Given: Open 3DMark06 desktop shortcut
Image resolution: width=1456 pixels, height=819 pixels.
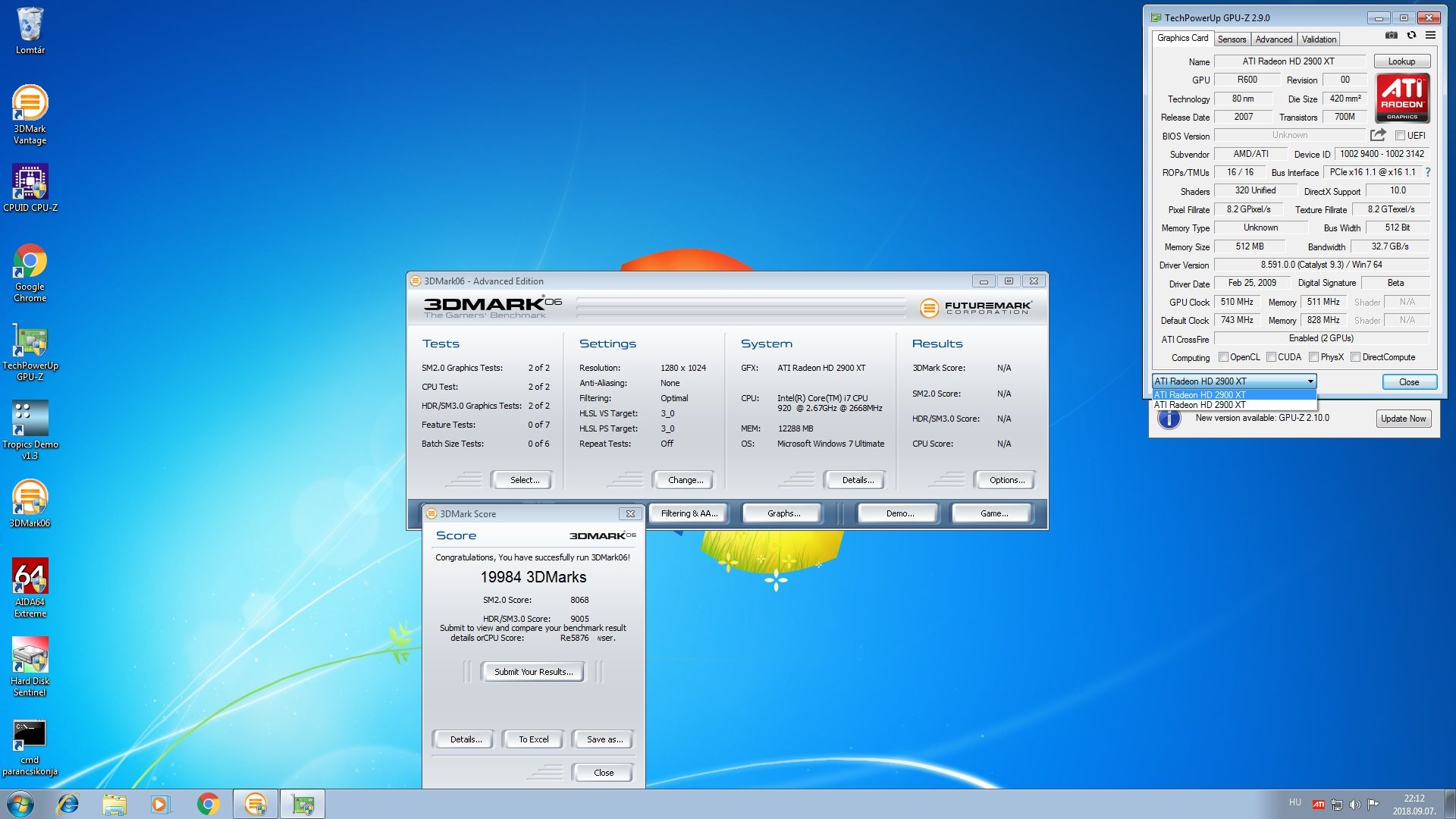Looking at the screenshot, I should (30, 504).
